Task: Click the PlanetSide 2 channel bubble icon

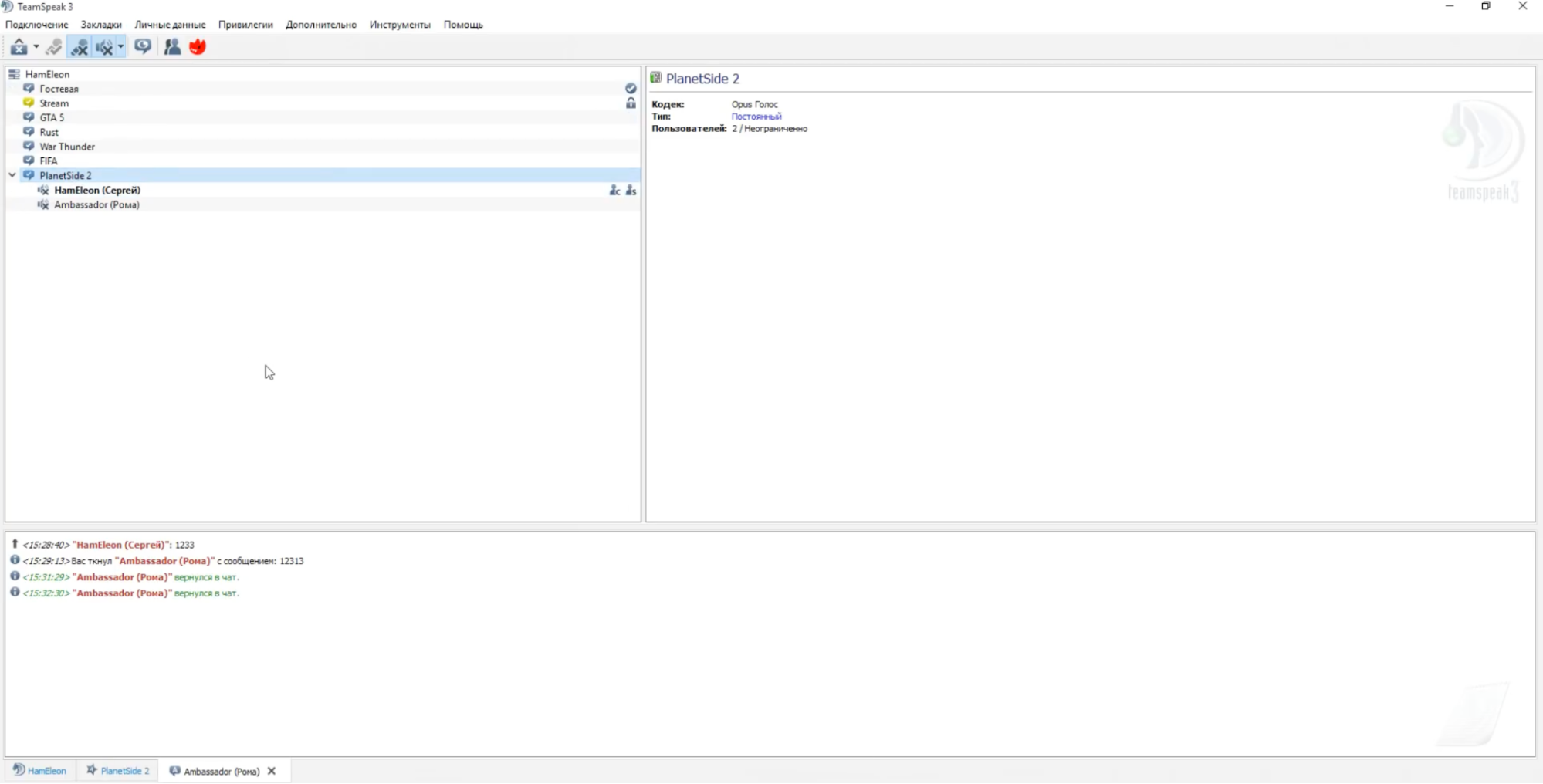Action: tap(29, 175)
